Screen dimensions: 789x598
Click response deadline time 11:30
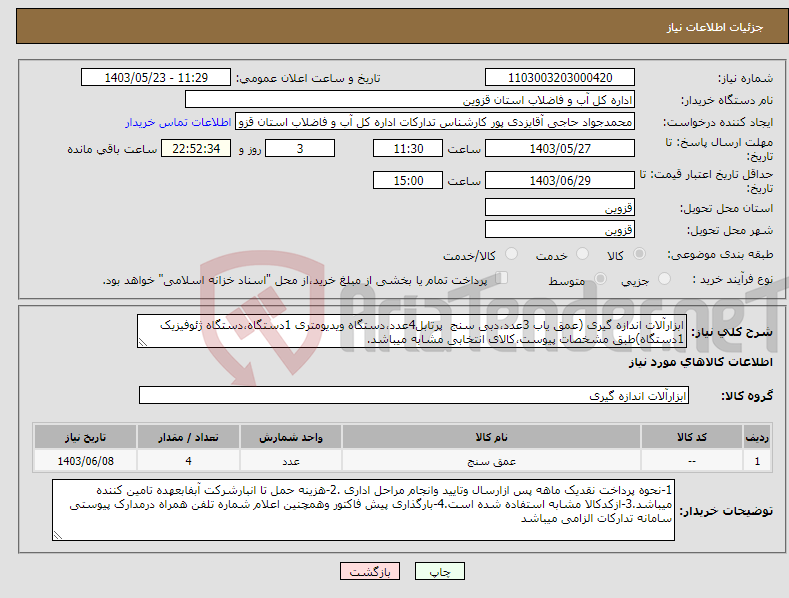click(408, 148)
